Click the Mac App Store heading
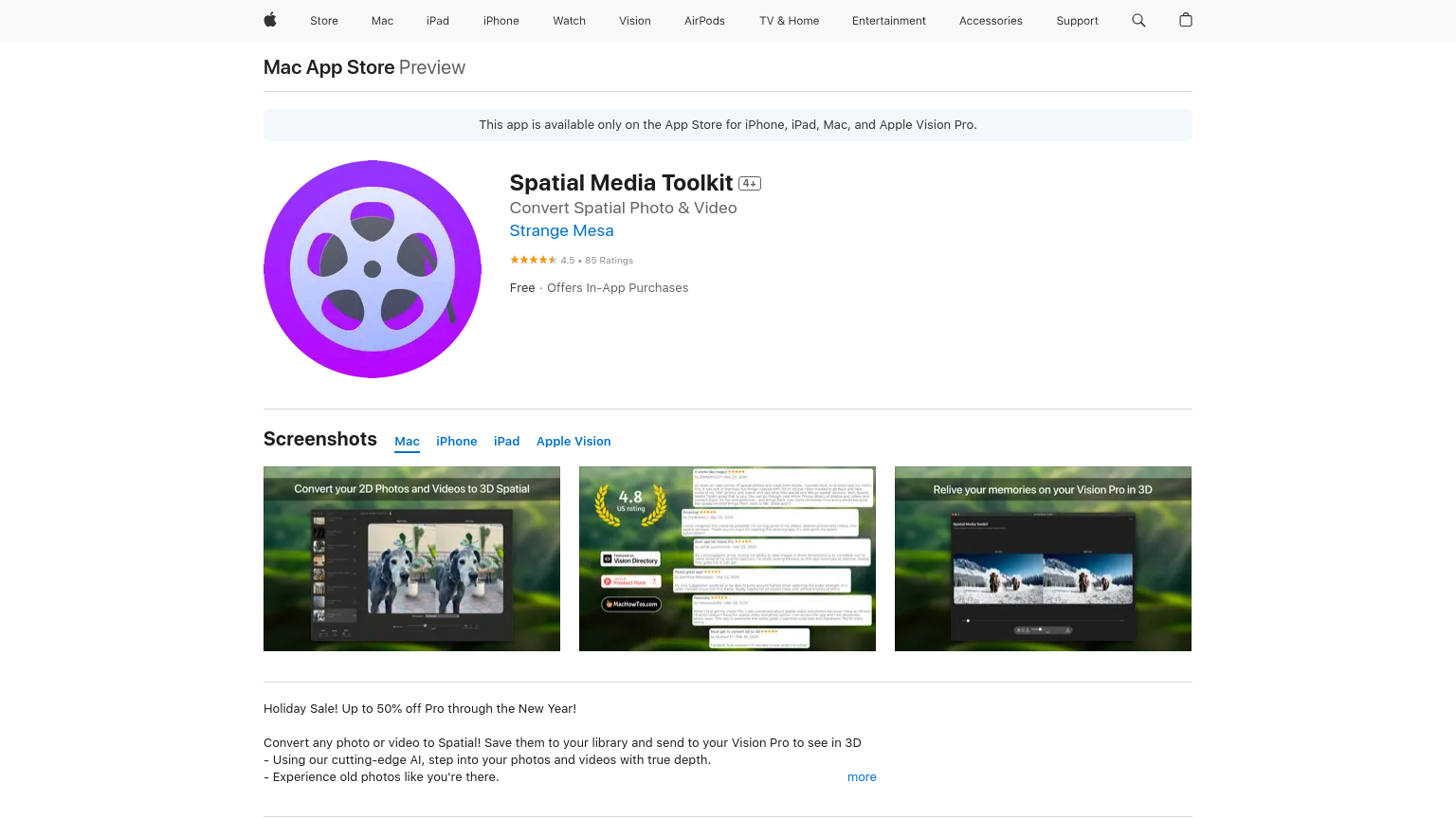The width and height of the screenshot is (1456, 819). point(328,66)
